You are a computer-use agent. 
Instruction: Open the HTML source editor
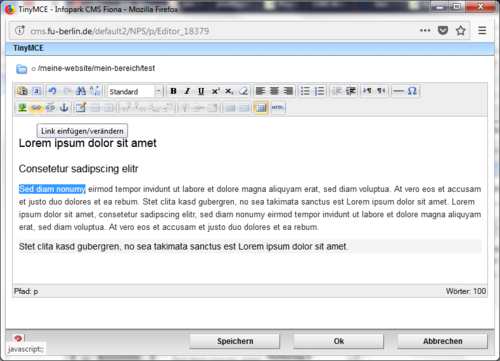tap(278, 108)
